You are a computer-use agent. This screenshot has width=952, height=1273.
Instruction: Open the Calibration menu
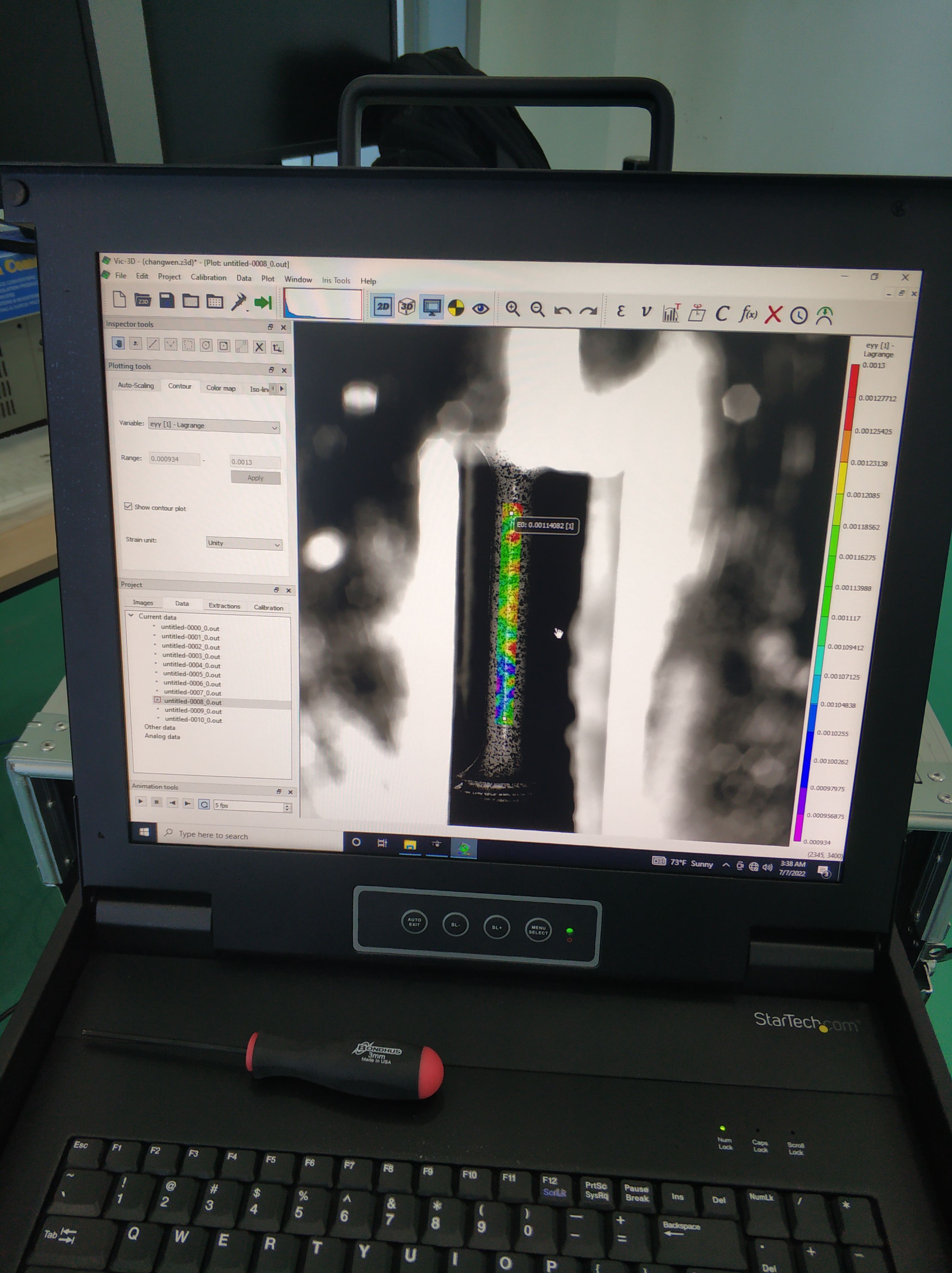click(x=208, y=278)
